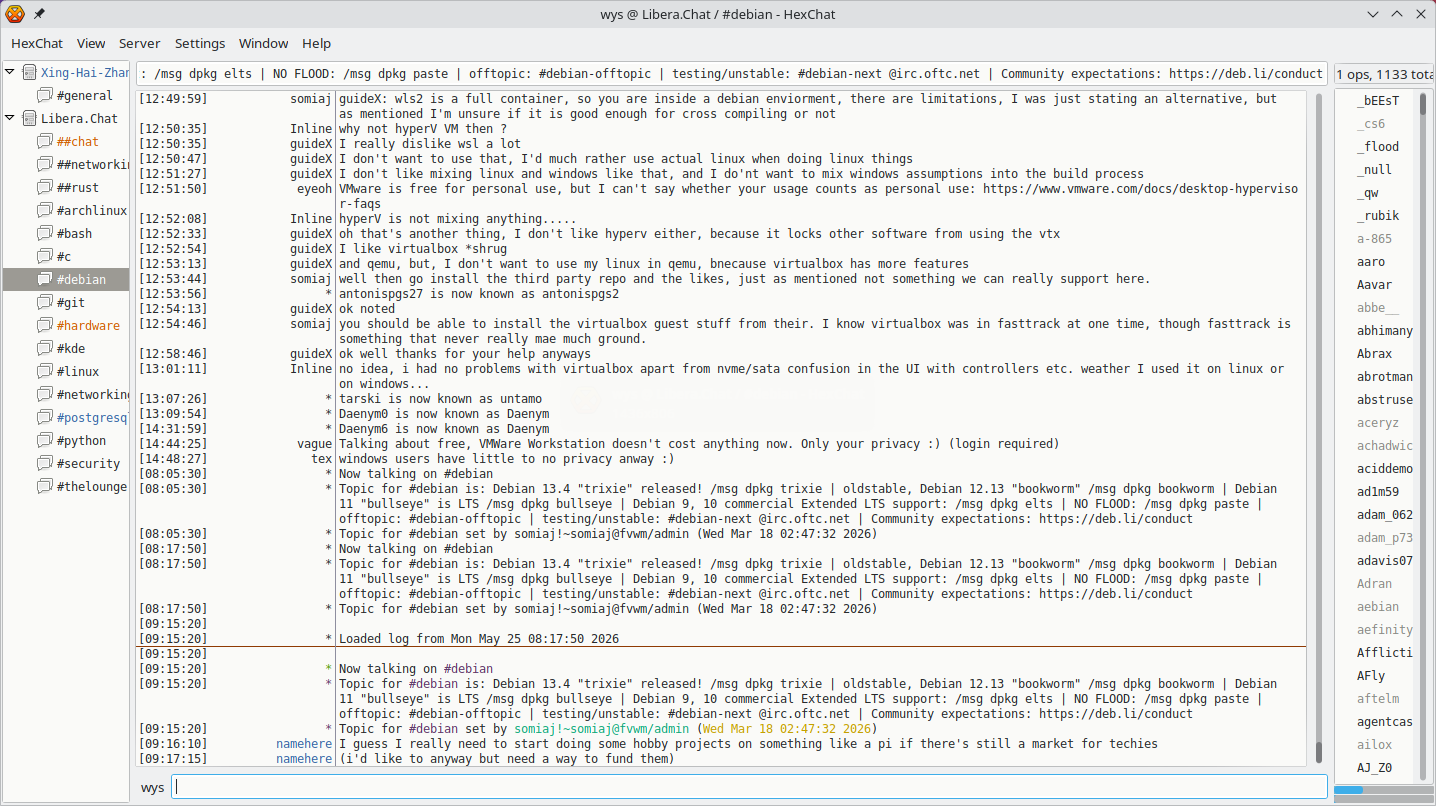Click the pin icon in title bar
Image resolution: width=1436 pixels, height=806 pixels.
click(39, 14)
